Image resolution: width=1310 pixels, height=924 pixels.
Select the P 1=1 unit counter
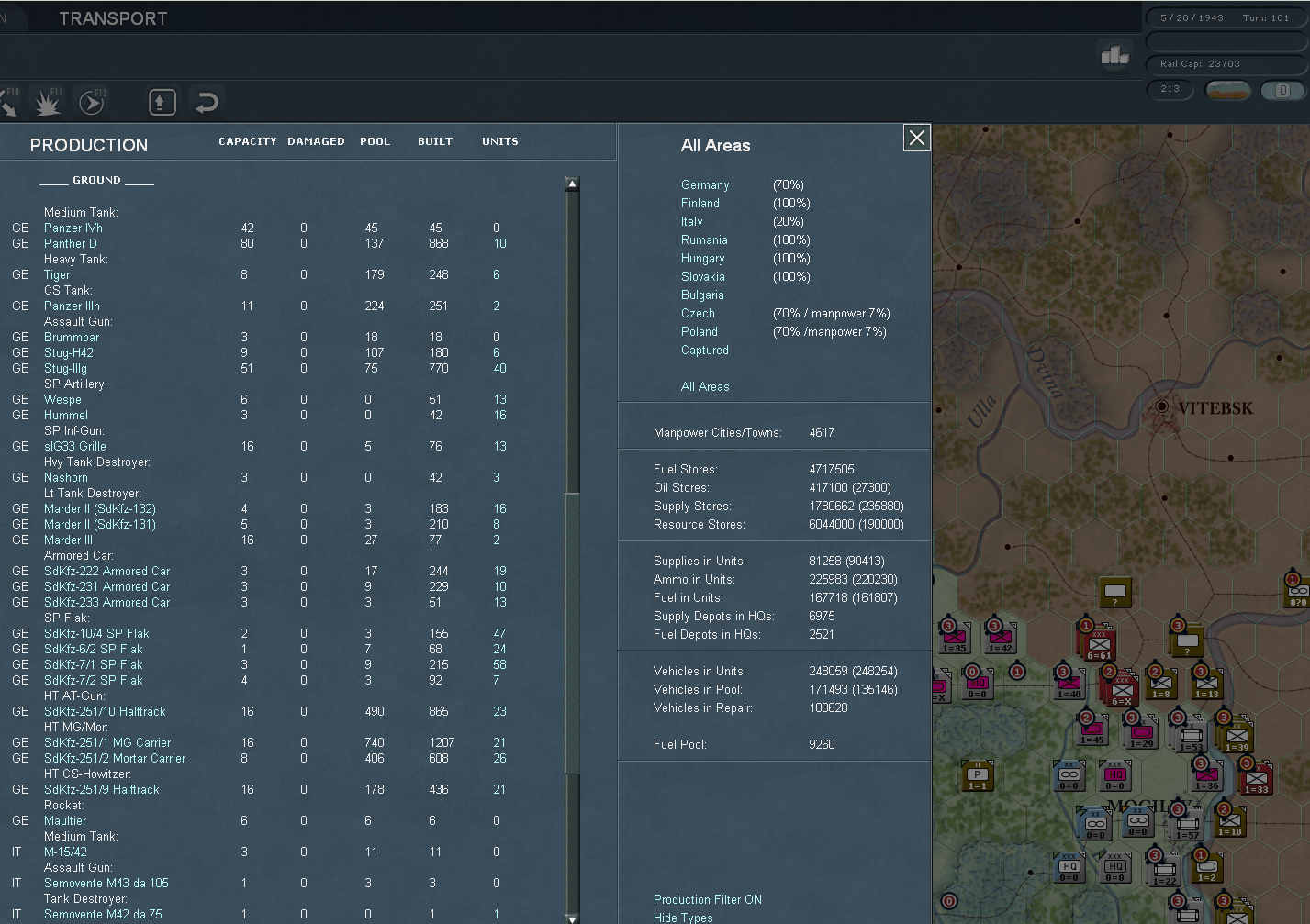pos(977,775)
